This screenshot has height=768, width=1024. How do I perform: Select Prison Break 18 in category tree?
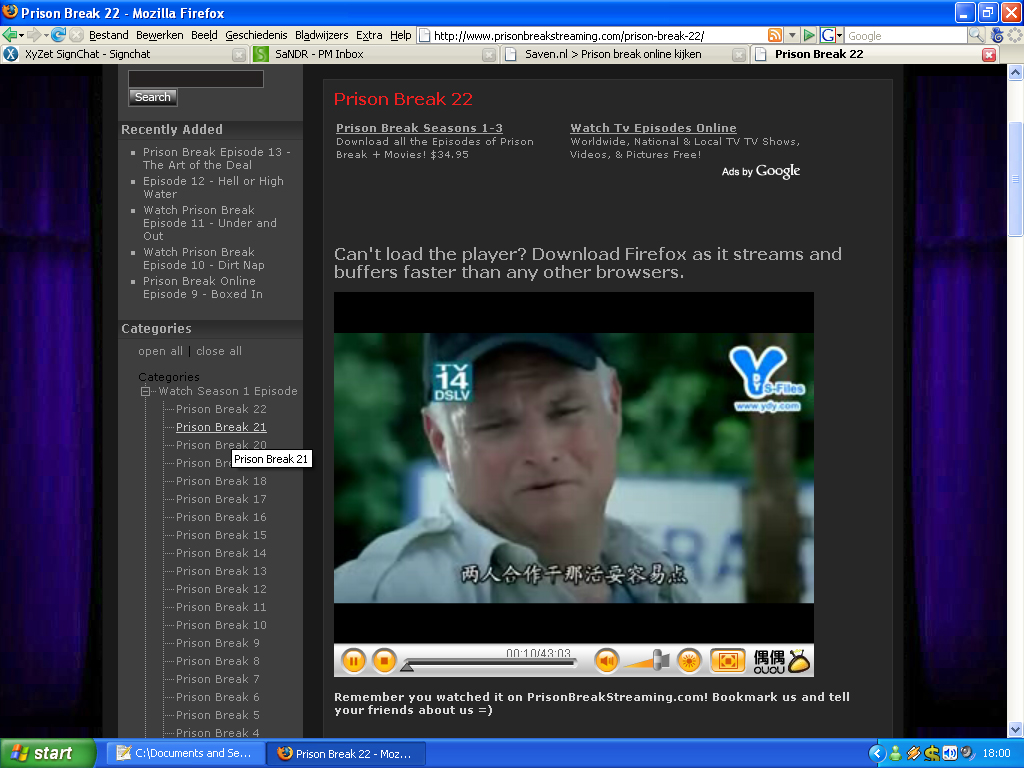(x=221, y=481)
